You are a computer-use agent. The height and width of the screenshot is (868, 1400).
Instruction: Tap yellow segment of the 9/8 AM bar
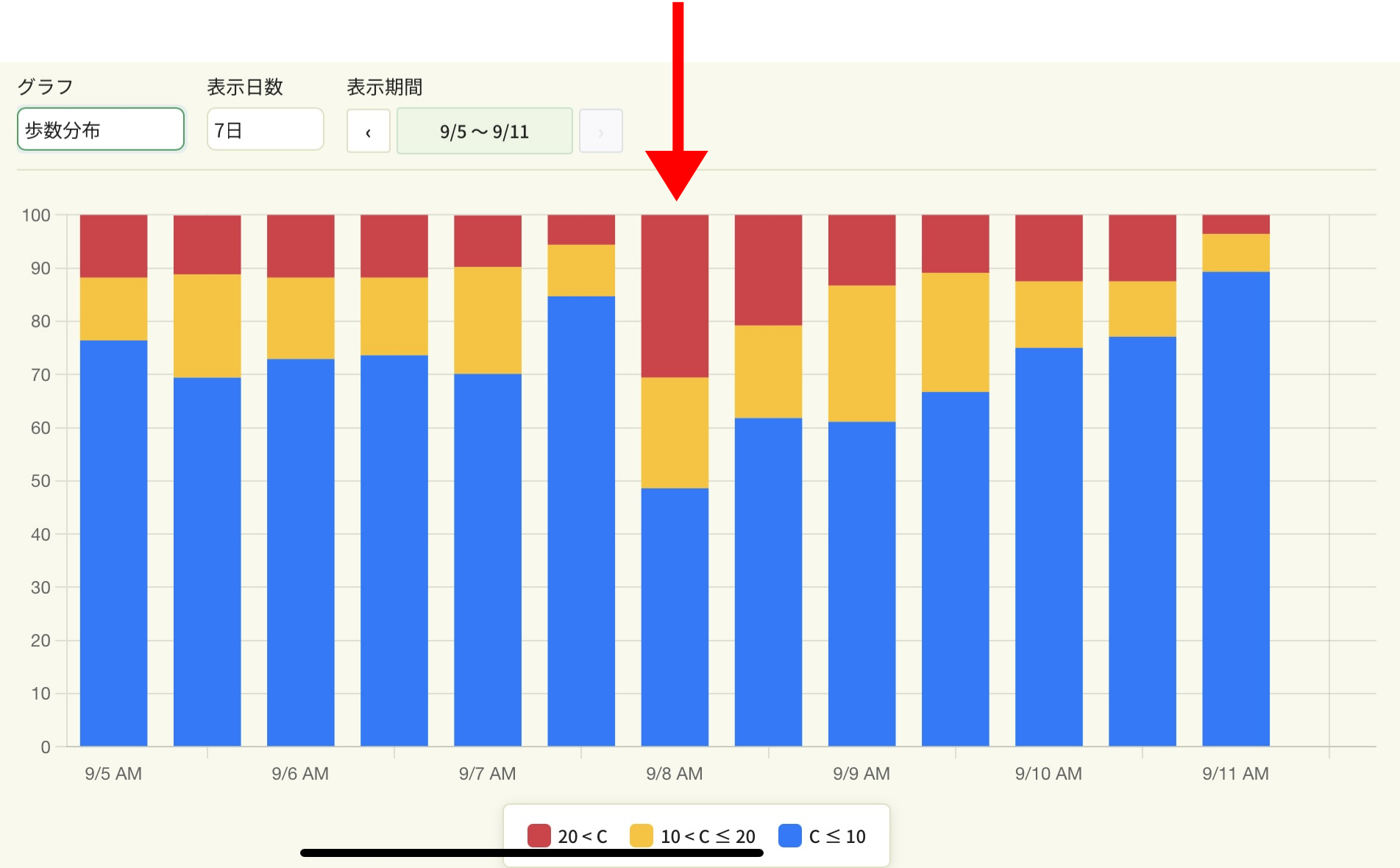[x=675, y=433]
